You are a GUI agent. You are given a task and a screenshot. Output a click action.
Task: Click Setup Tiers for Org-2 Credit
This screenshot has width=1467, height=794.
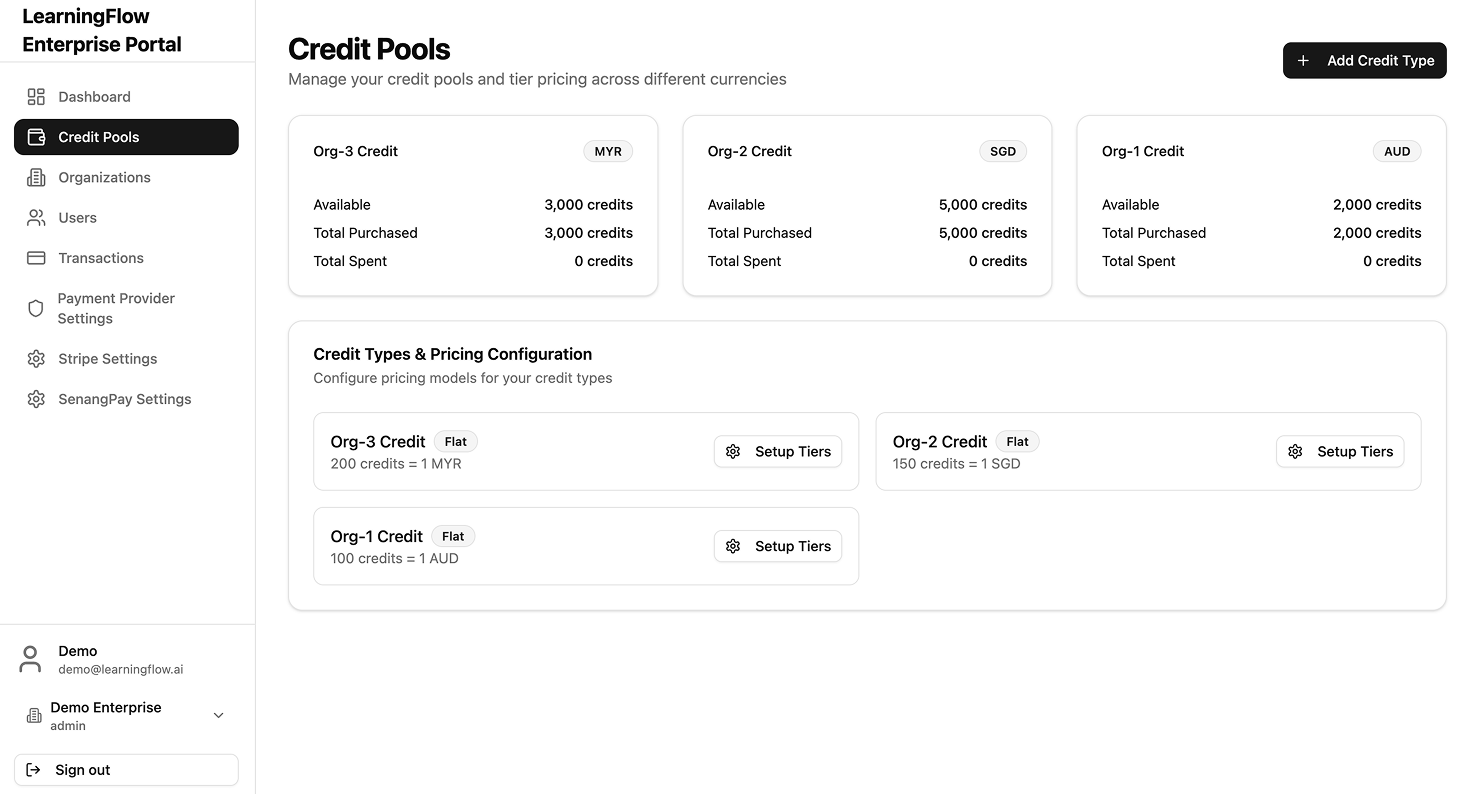[x=1340, y=451]
